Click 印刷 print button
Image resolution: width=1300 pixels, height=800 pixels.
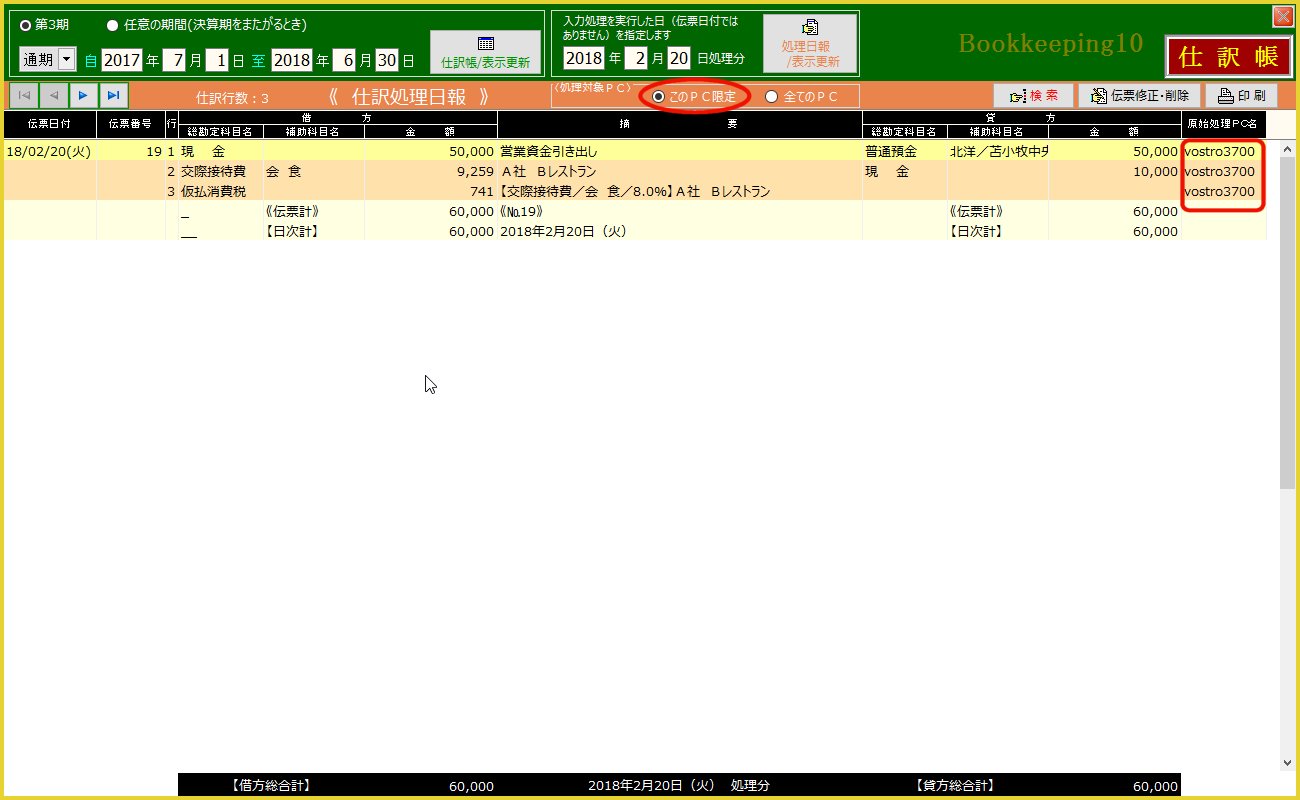1241,96
